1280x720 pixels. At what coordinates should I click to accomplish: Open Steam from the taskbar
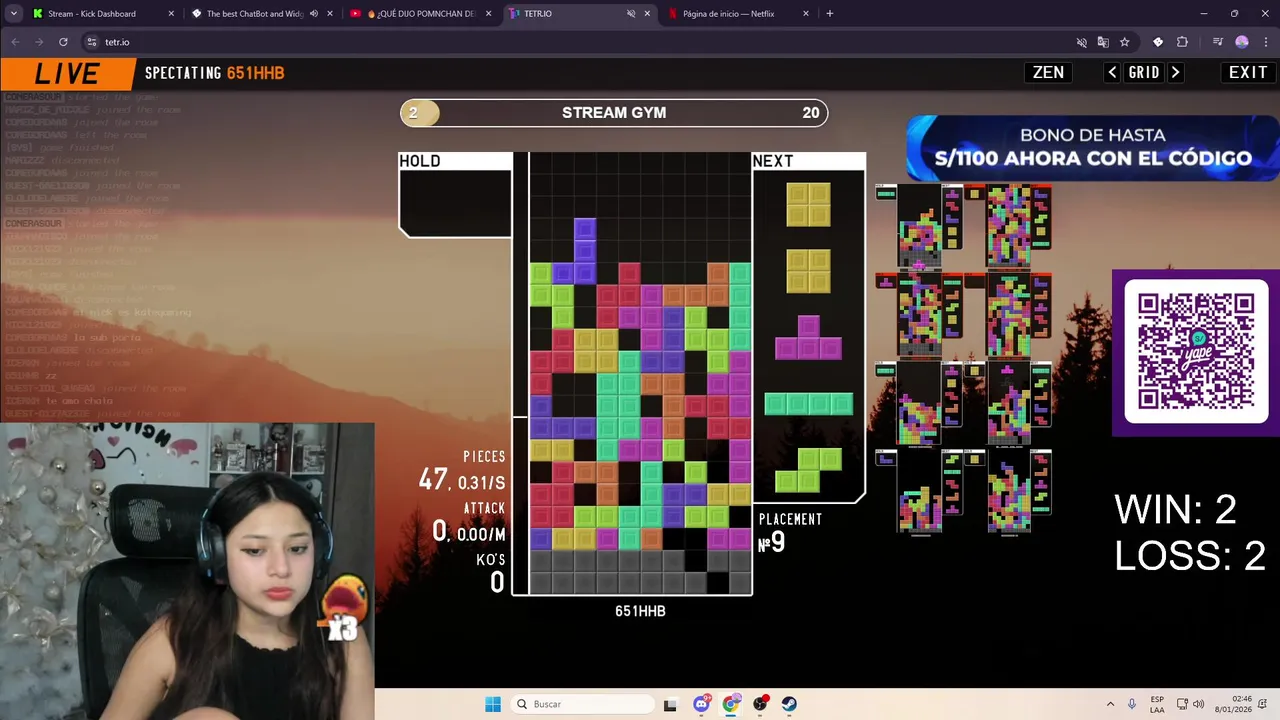tap(789, 704)
